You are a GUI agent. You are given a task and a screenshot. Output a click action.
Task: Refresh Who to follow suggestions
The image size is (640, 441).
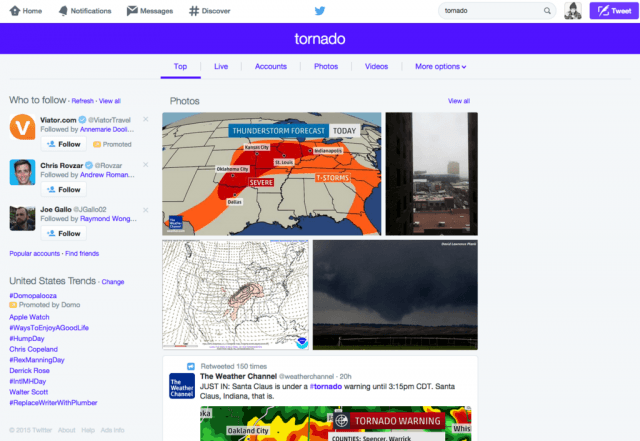point(82,101)
